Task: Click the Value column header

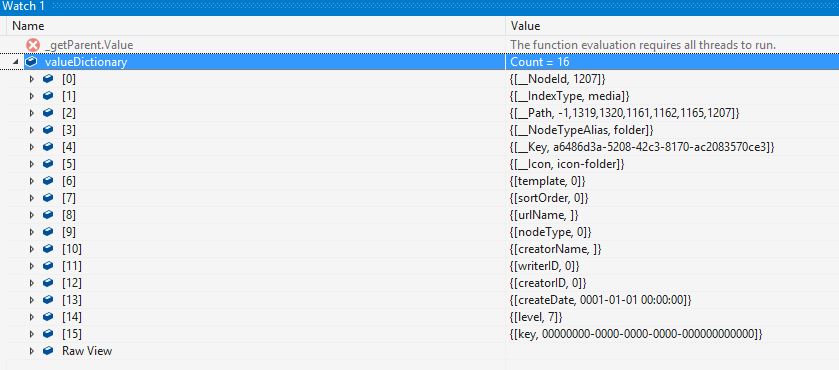Action: click(525, 26)
